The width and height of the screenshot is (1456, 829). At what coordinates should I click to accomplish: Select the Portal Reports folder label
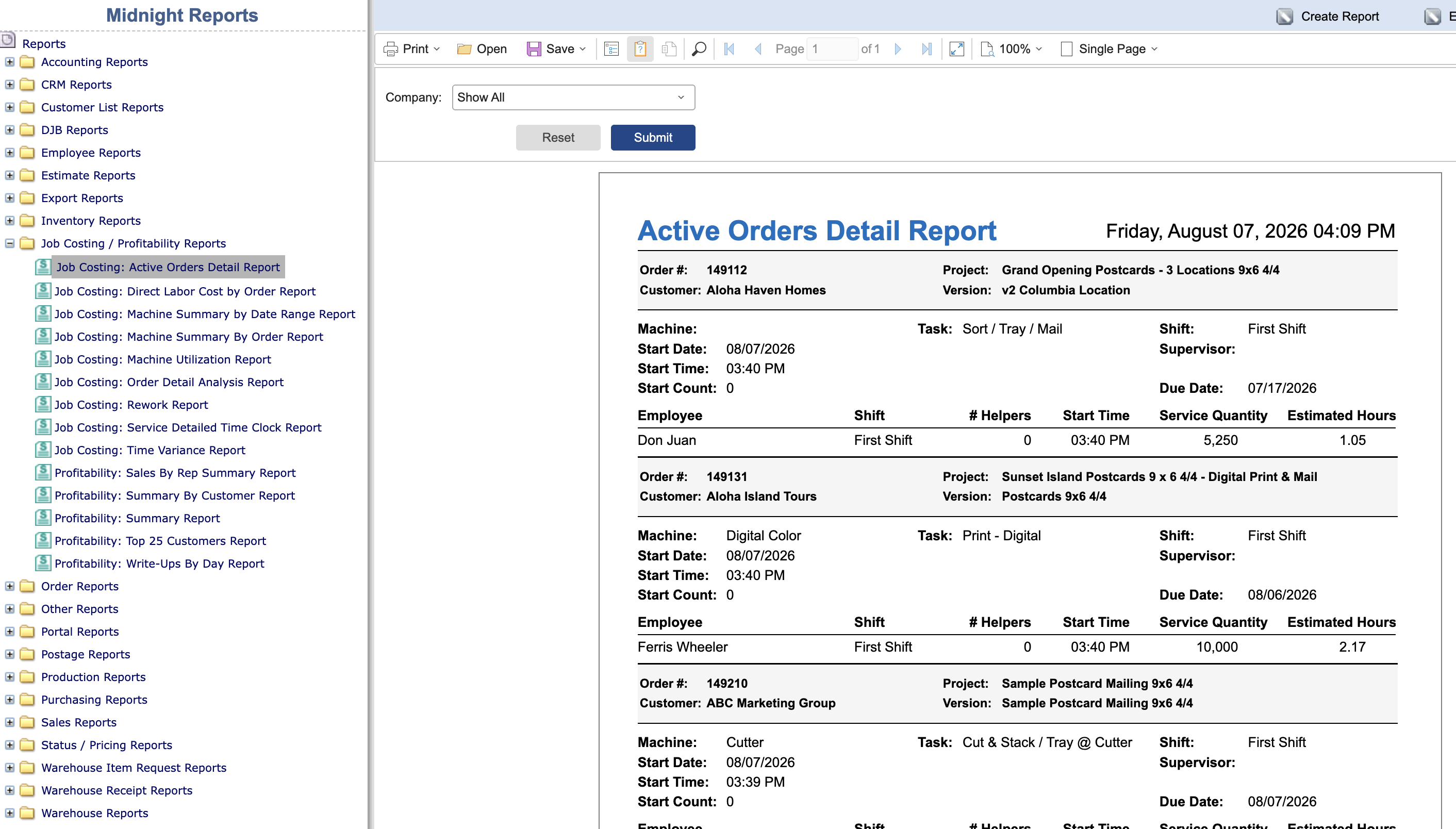pyautogui.click(x=80, y=632)
